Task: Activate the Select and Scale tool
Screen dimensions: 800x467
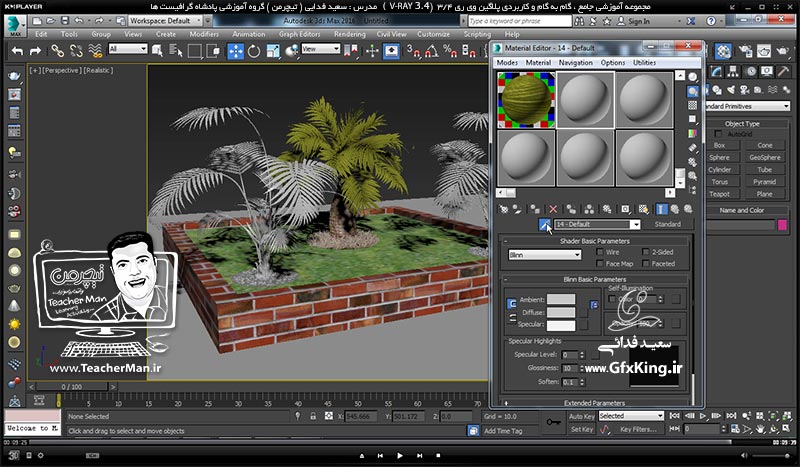Action: tap(273, 51)
